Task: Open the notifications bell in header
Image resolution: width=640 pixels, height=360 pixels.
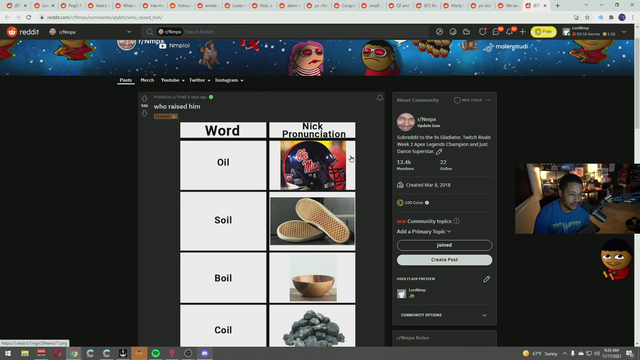Action: click(x=510, y=31)
